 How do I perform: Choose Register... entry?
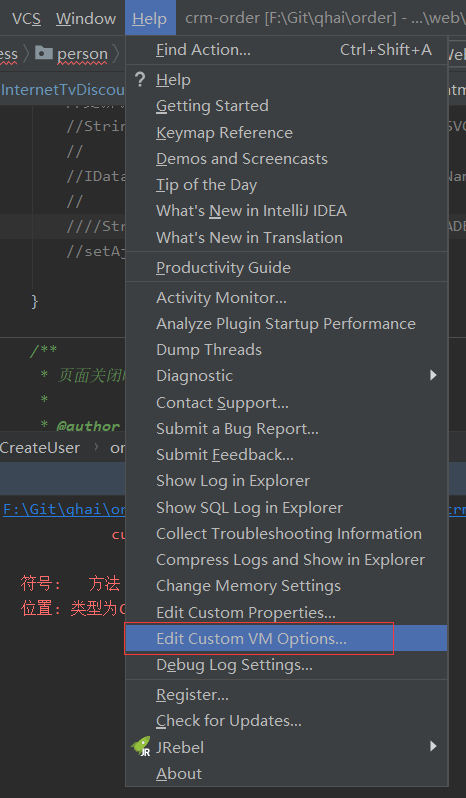286,695
